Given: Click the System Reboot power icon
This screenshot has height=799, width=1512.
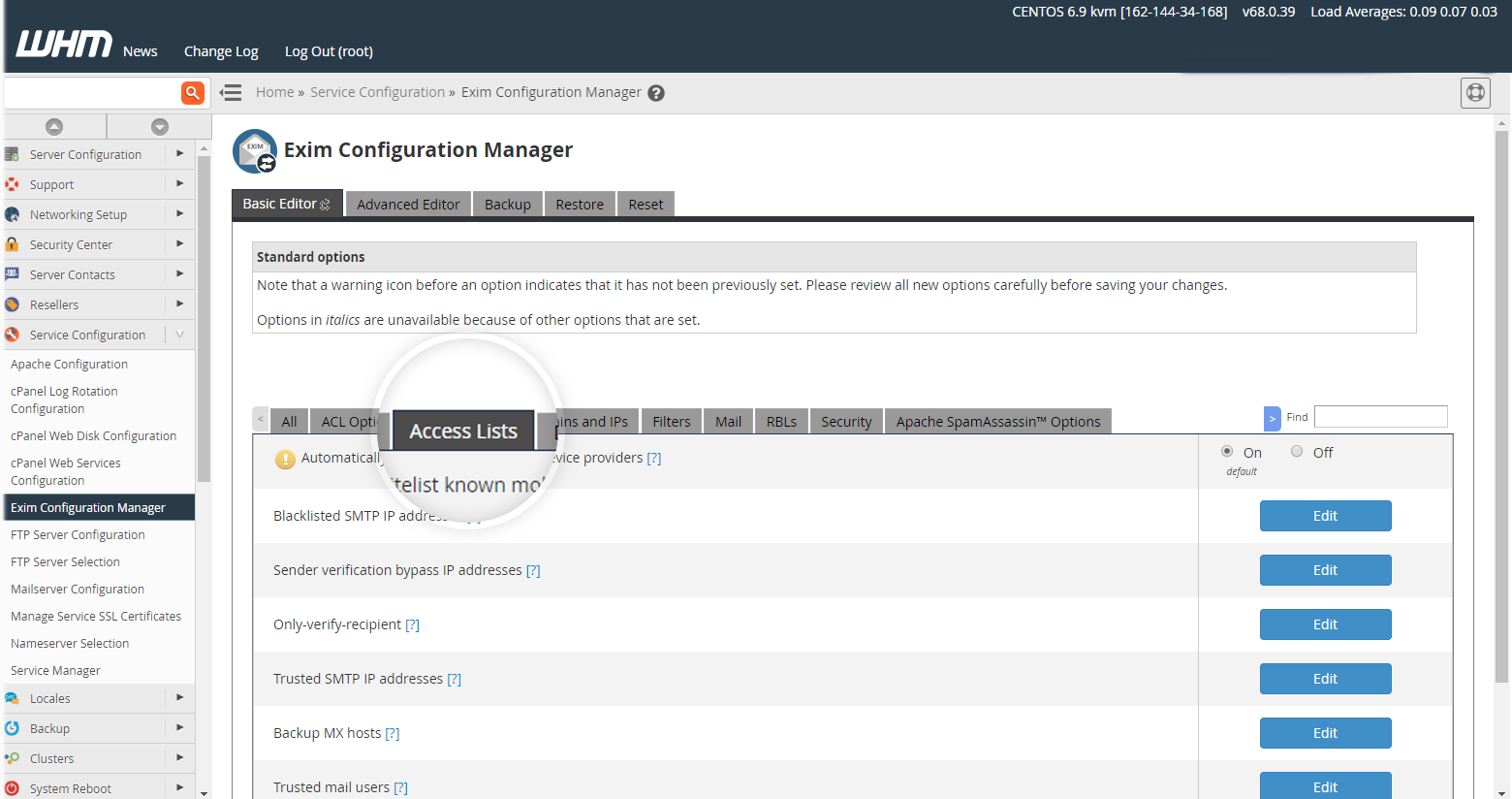Looking at the screenshot, I should (13, 788).
